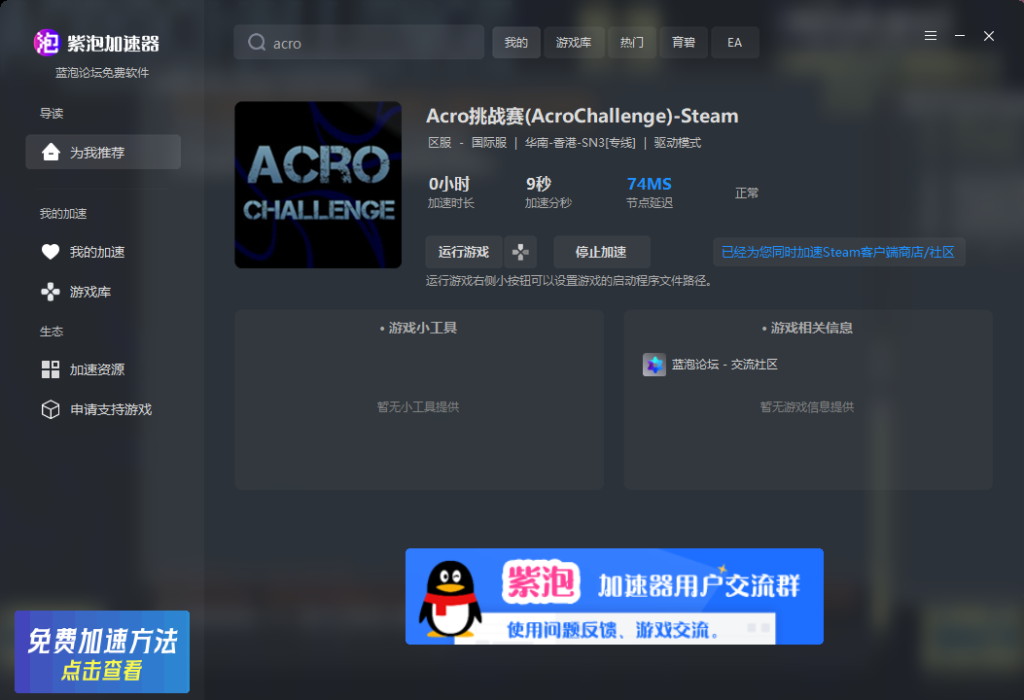
Task: Click the 华南-香港-SN3[专线] node text
Action: [x=580, y=142]
